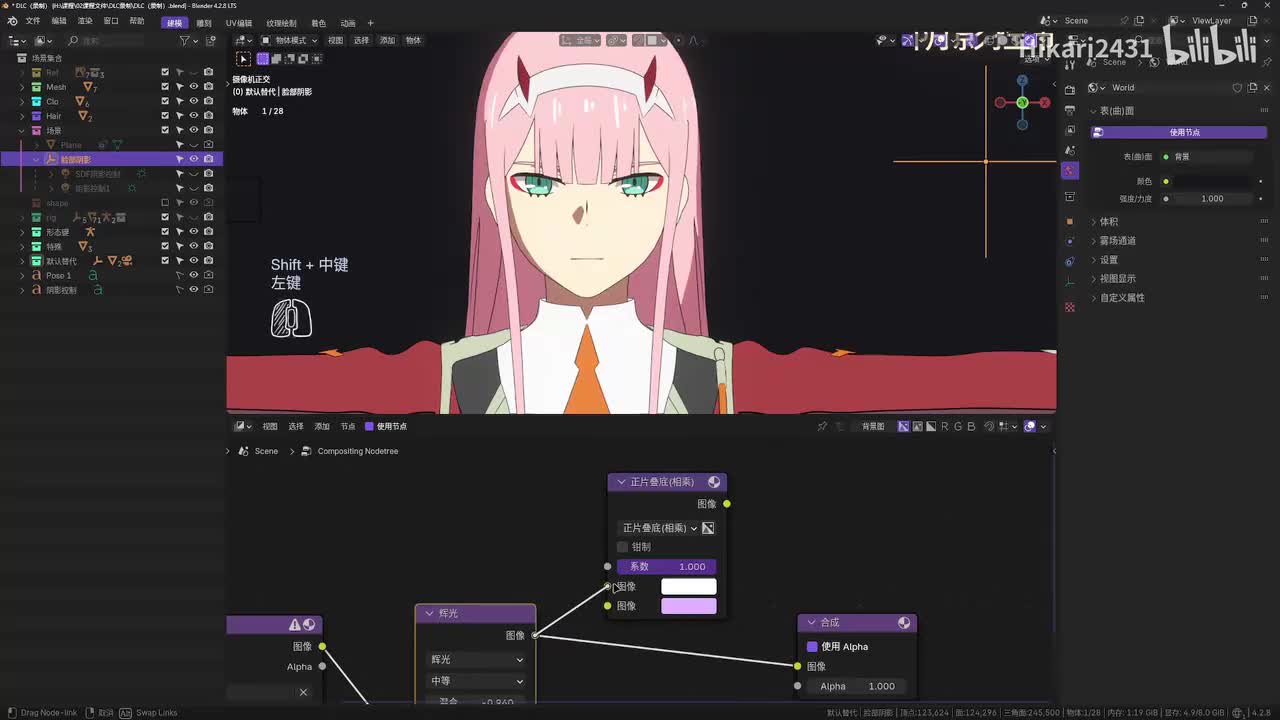Switch to the UV编辑 workspace tab
Image resolution: width=1280 pixels, height=720 pixels.
(x=239, y=23)
